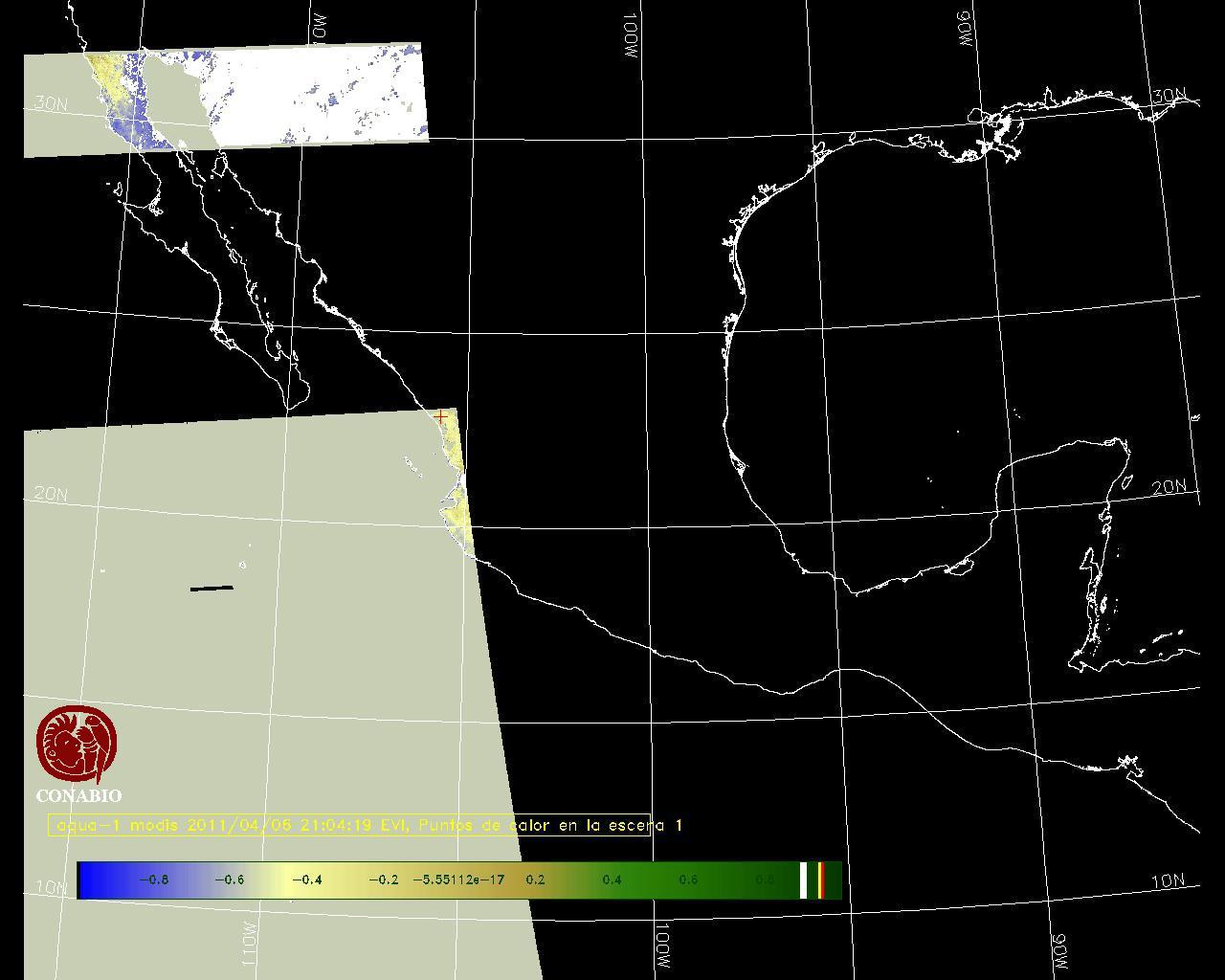Click the 100W longitude label at the top
This screenshot has width=1225, height=980.
pos(630,36)
